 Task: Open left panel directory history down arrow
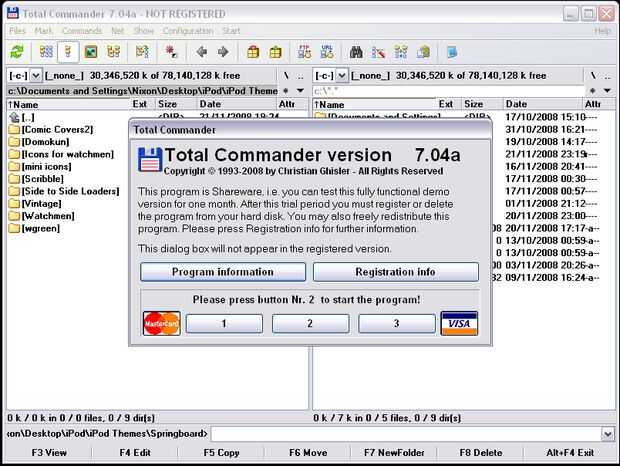click(x=301, y=91)
